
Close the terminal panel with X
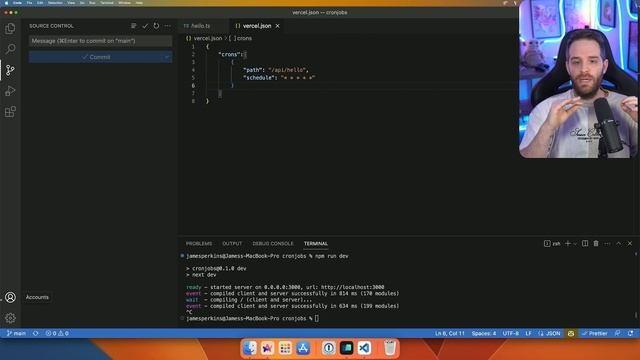pyautogui.click(x=630, y=243)
